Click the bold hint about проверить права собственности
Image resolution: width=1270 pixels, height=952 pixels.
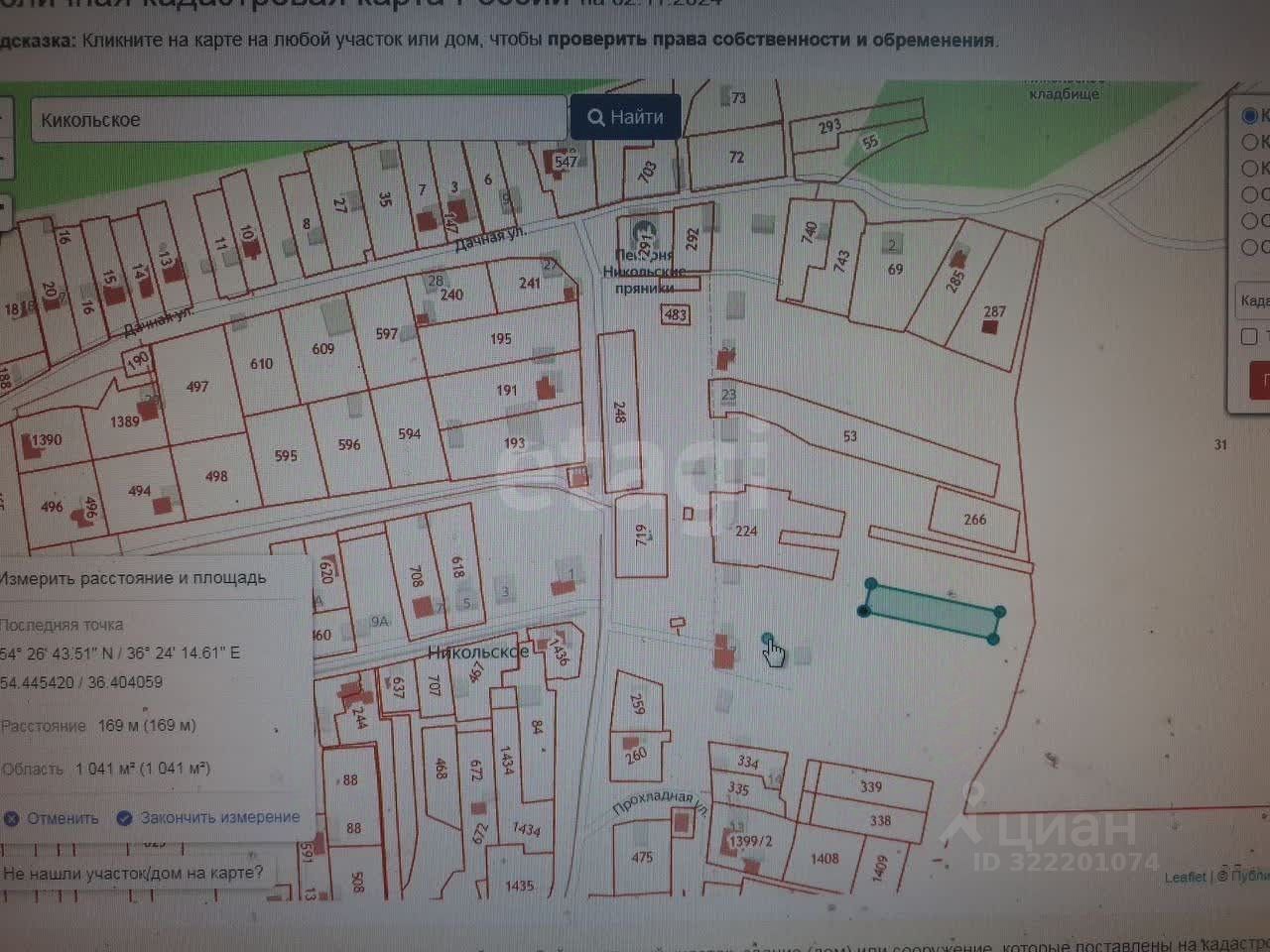[x=771, y=41]
